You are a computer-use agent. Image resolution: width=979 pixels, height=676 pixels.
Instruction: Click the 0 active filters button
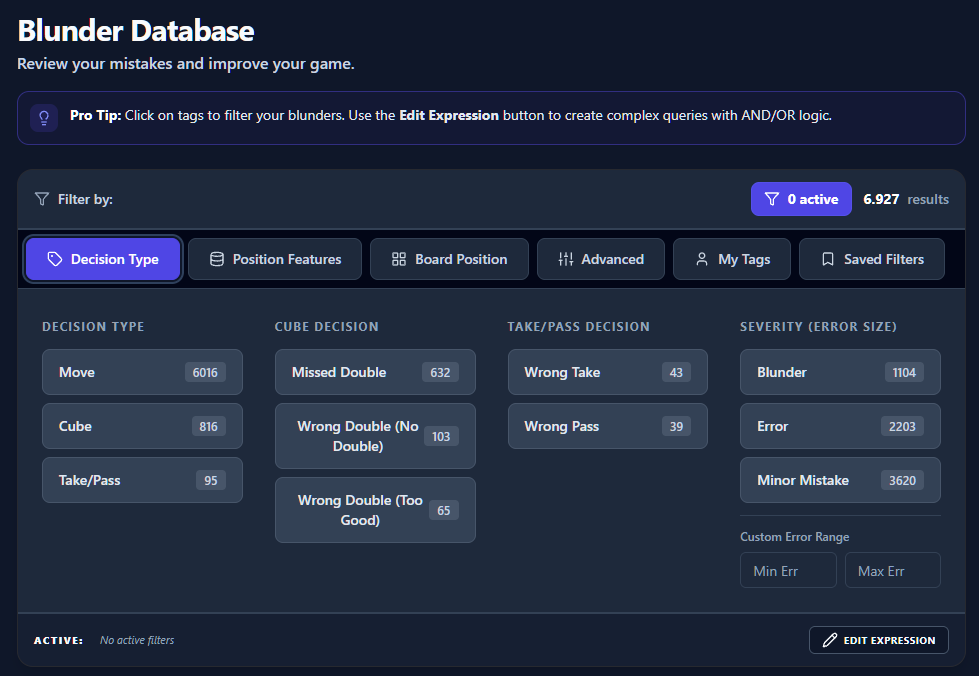pyautogui.click(x=801, y=199)
